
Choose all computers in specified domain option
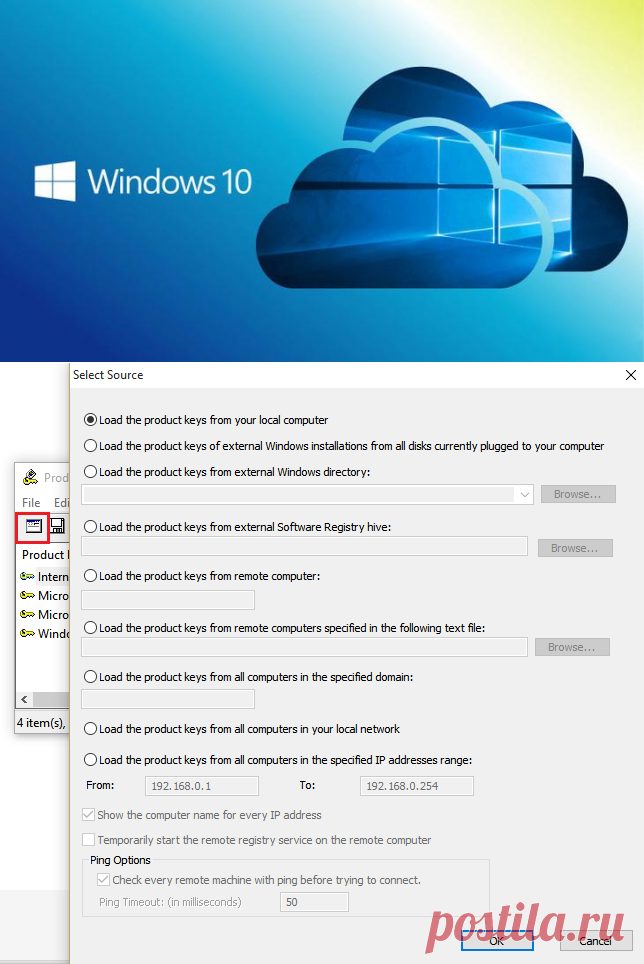tap(90, 677)
